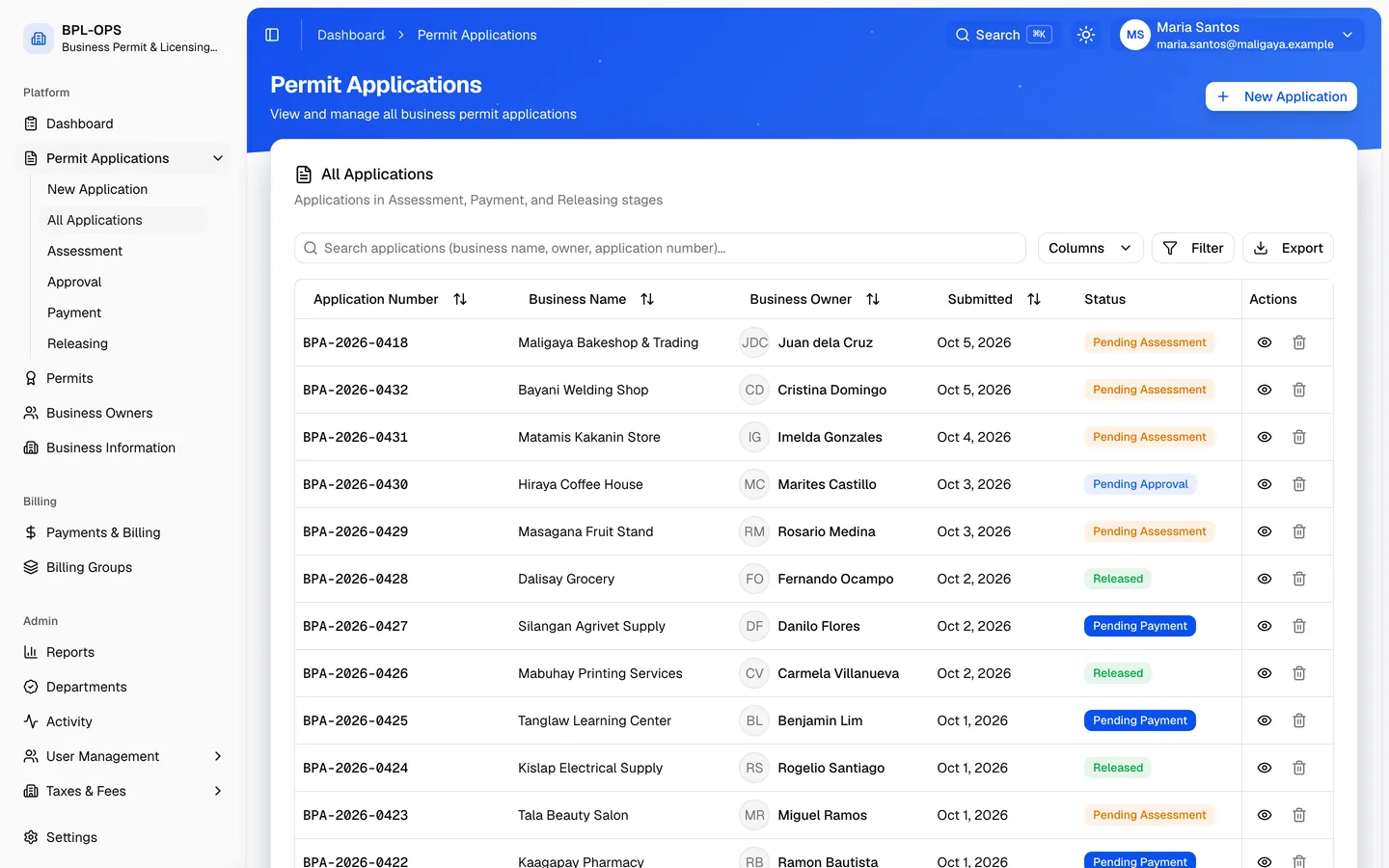Switch theme with the sun icon
This screenshot has width=1389, height=868.
pyautogui.click(x=1086, y=35)
